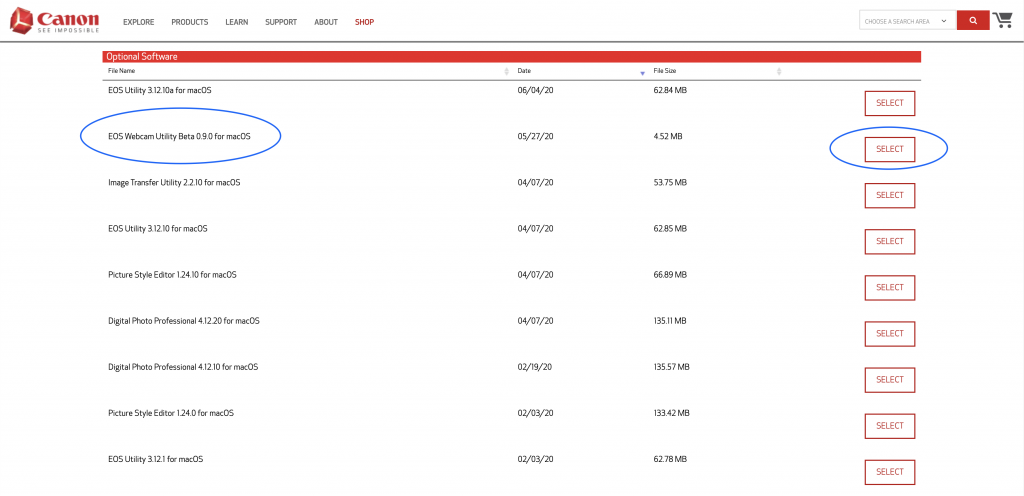Select Image Transfer Utility 2.2.10
The height and width of the screenshot is (496, 1024).
coord(889,195)
